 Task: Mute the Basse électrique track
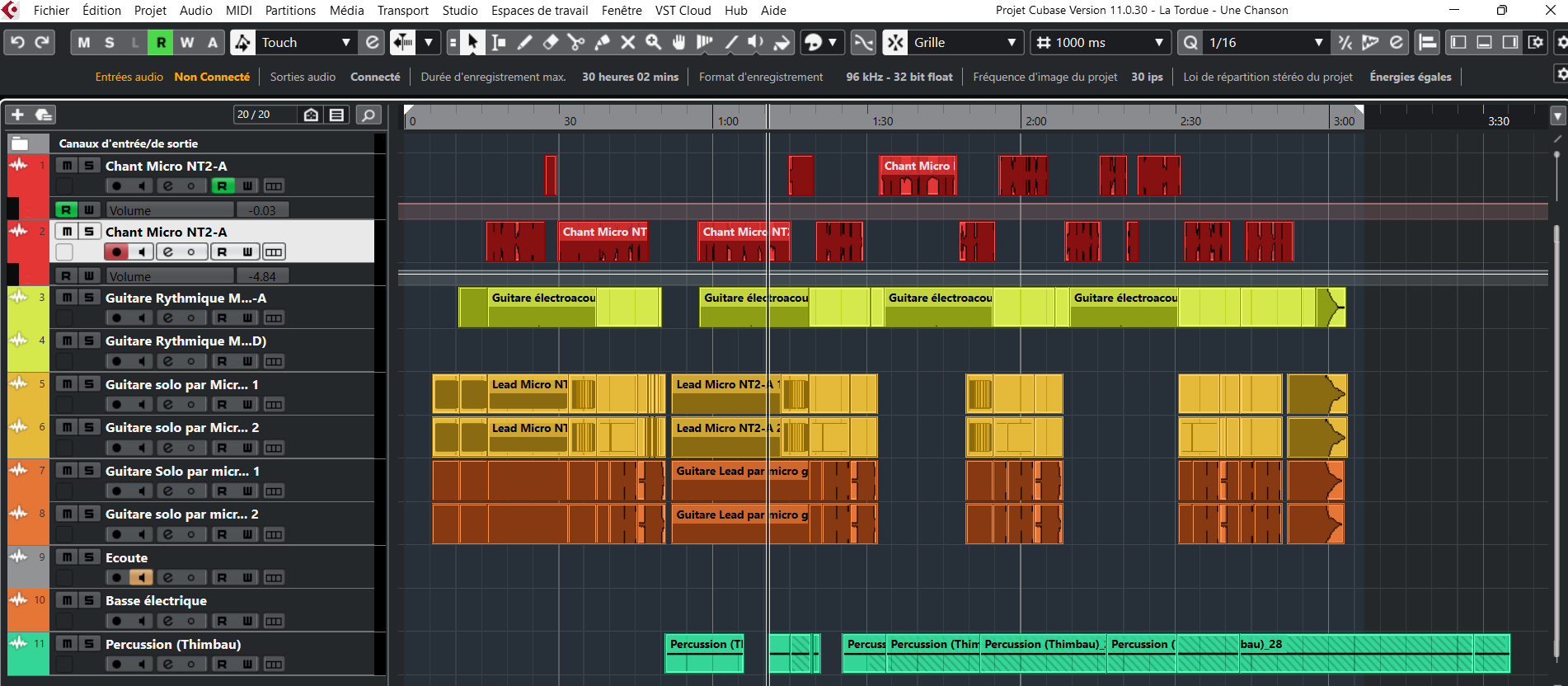click(67, 600)
